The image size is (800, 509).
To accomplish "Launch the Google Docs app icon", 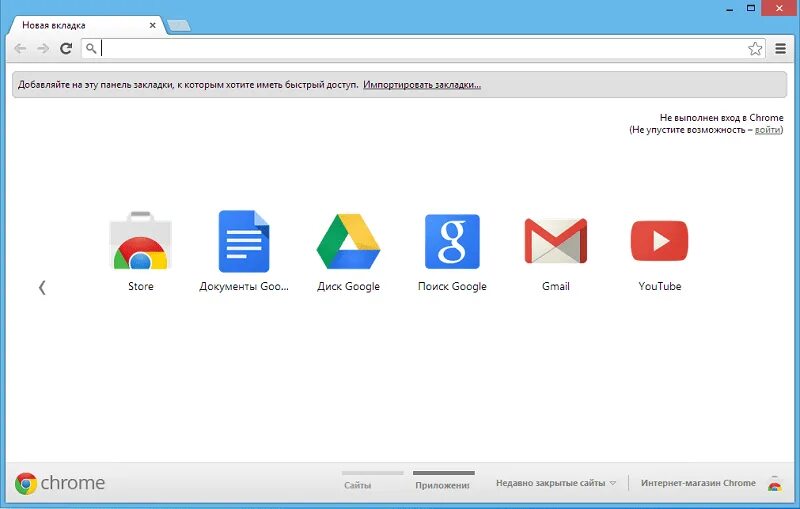I will tap(244, 241).
